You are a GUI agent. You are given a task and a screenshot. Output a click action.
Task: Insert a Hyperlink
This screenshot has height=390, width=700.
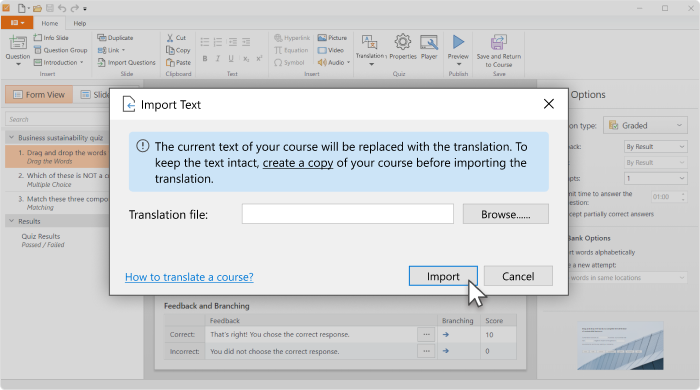tap(292, 38)
